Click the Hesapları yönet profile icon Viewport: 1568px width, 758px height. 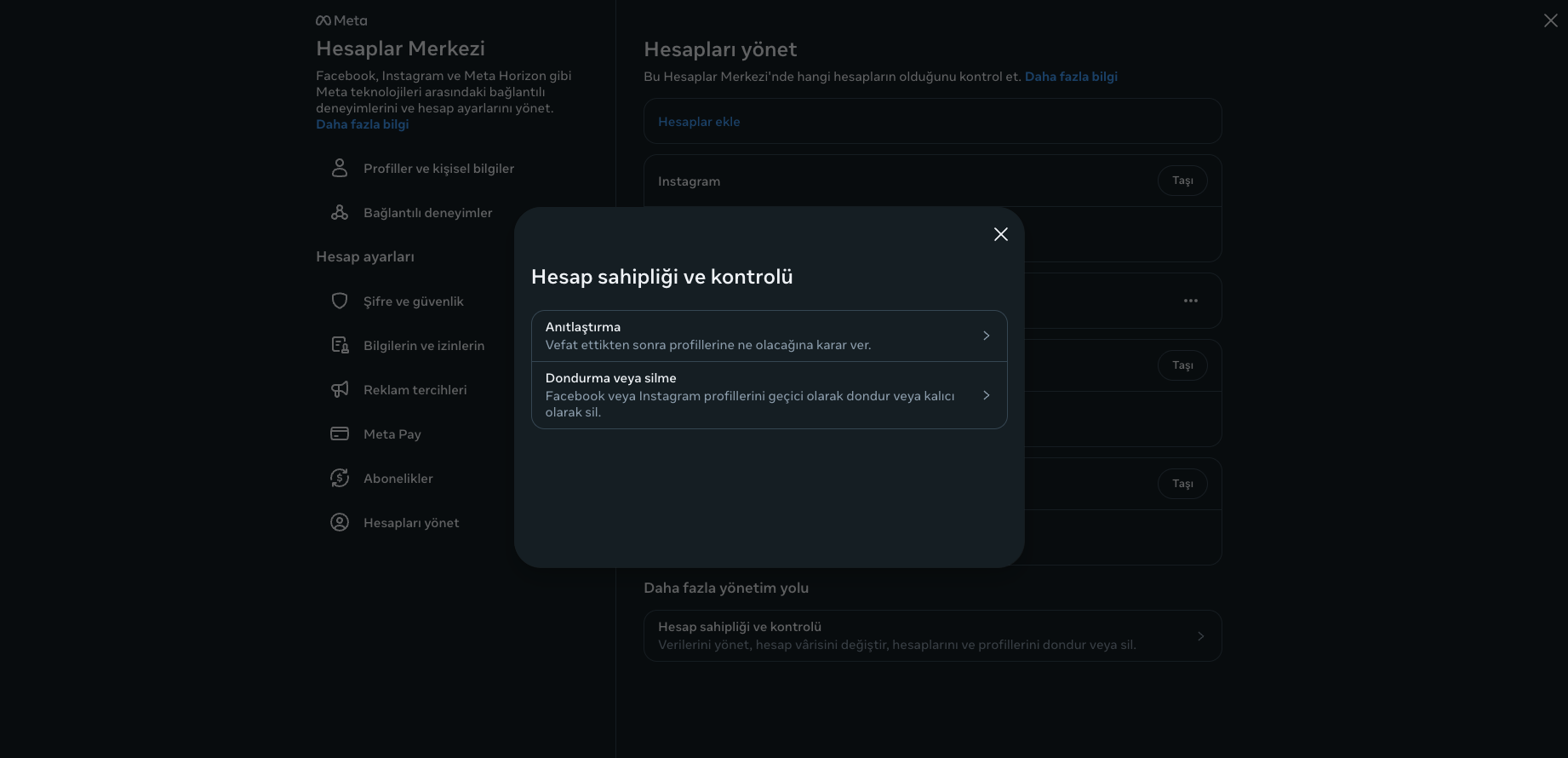[340, 522]
